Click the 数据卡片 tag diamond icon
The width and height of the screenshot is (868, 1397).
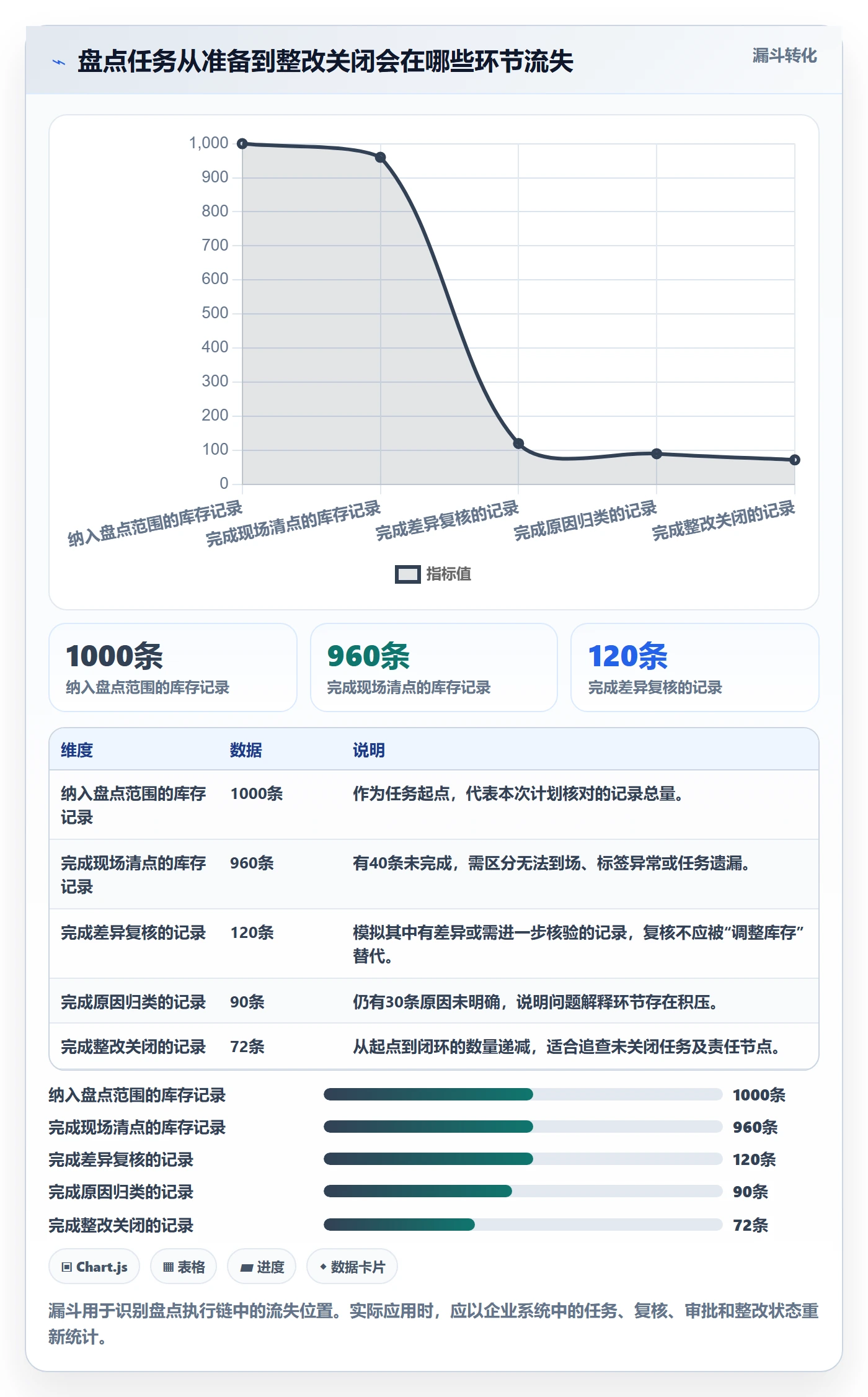323,1267
